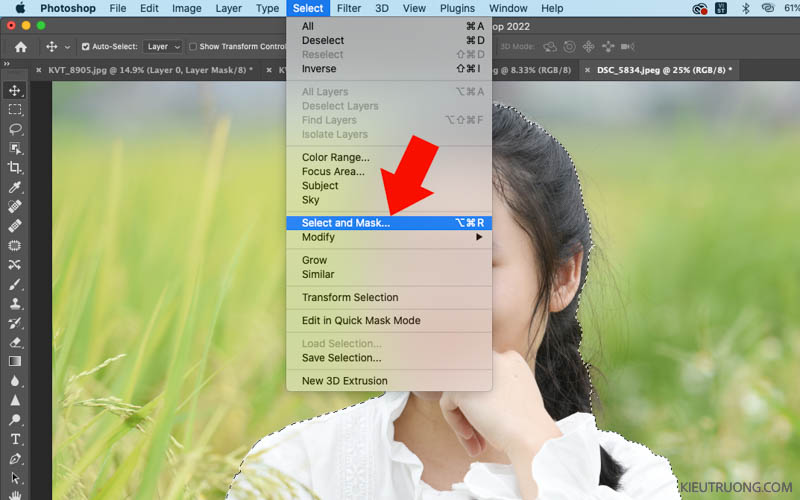Choose Edit in Quick Mask Mode
Screen dimensions: 800x500
click(389, 320)
